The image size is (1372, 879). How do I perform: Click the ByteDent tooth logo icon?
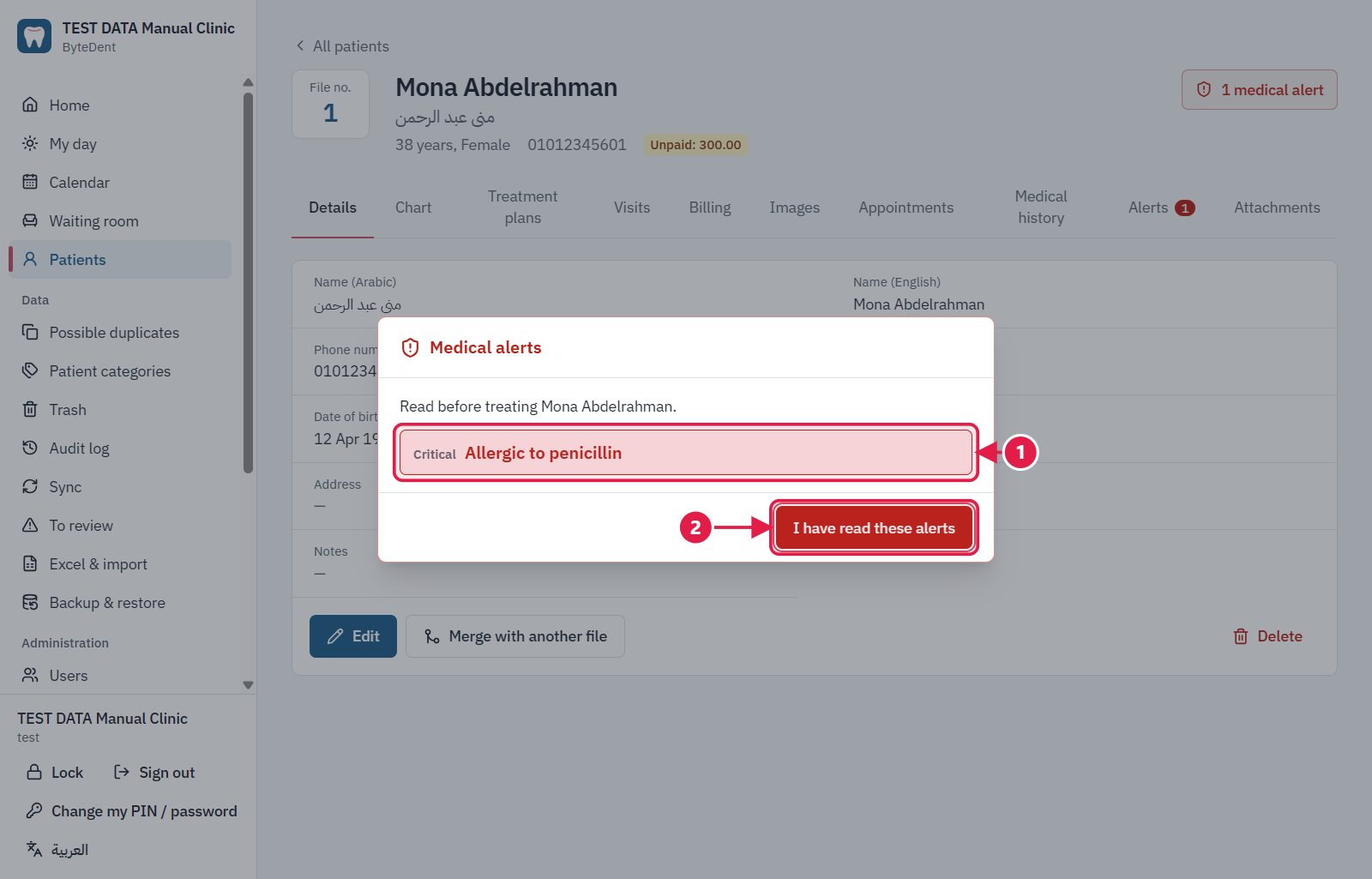tap(34, 36)
